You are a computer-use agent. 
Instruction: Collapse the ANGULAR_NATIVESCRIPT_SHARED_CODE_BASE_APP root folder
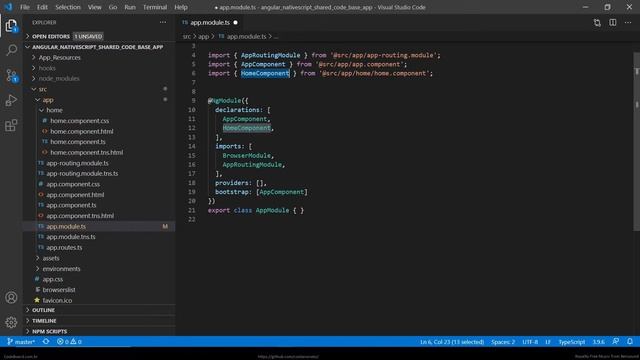[99, 47]
